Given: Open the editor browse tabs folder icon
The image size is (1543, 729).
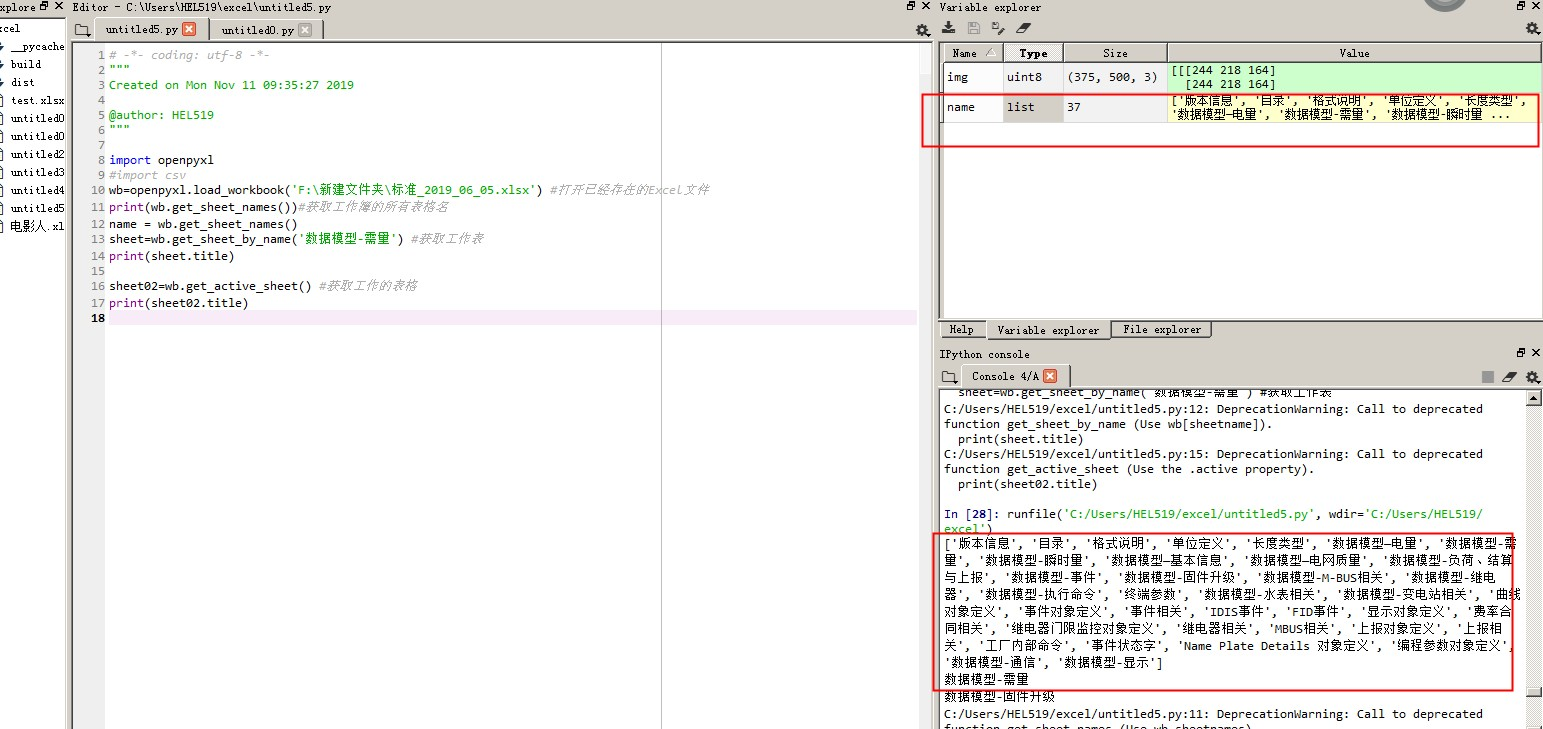Looking at the screenshot, I should (x=82, y=30).
